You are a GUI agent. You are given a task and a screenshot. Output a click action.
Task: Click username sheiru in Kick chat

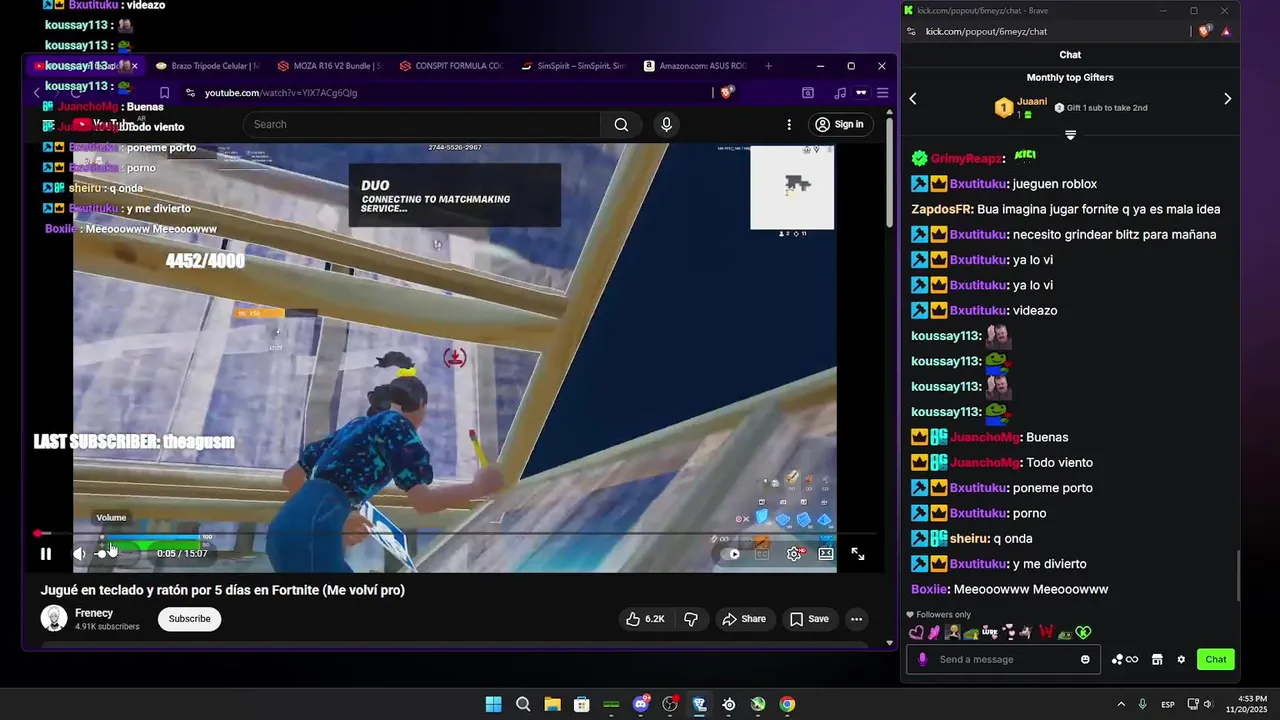point(969,538)
